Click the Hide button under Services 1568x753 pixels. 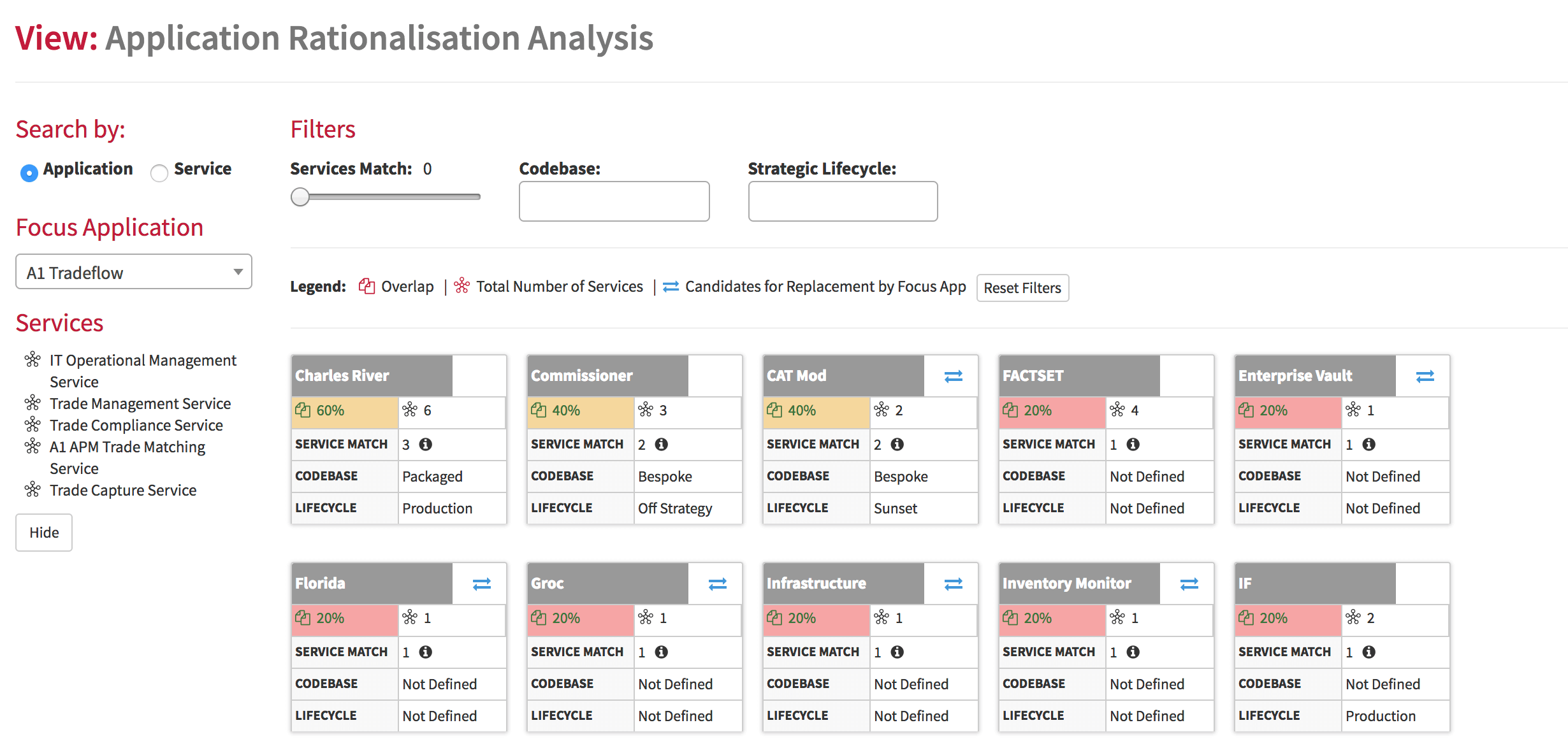pyautogui.click(x=44, y=533)
